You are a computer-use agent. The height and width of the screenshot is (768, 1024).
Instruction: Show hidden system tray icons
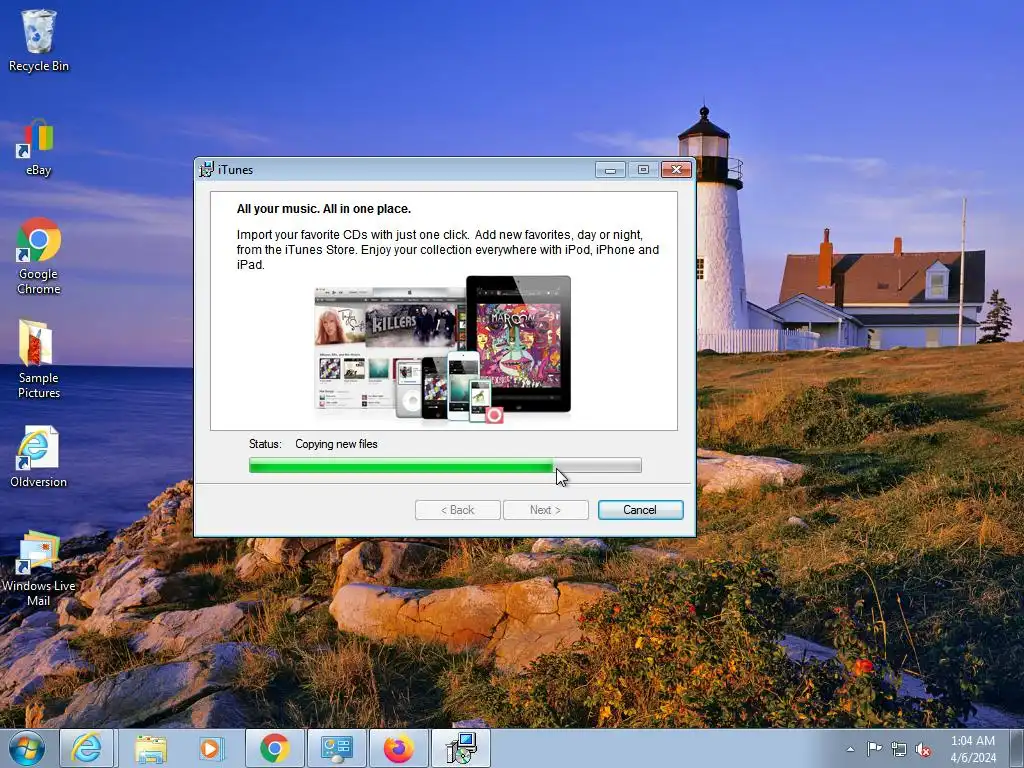coord(850,749)
